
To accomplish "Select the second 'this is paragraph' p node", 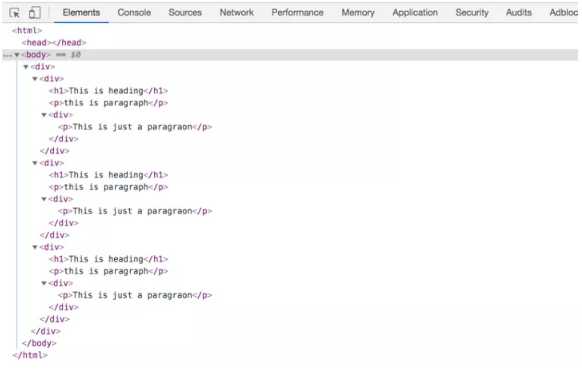I will click(x=108, y=187).
